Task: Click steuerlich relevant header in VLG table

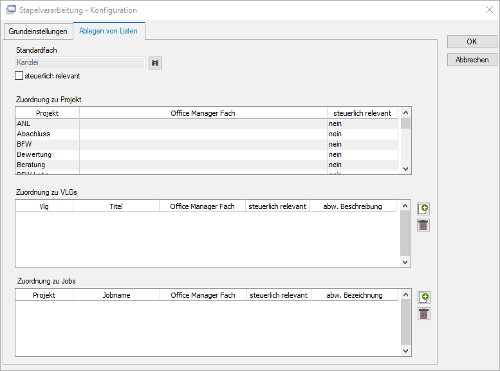Action: coord(277,206)
